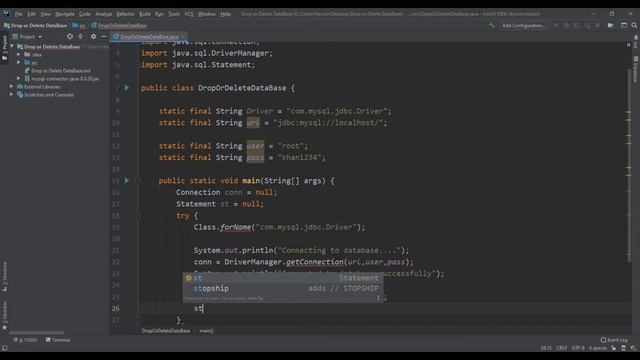Click the CRLF line separator status
Viewport: 640px width, 360px height.
(x=562, y=348)
